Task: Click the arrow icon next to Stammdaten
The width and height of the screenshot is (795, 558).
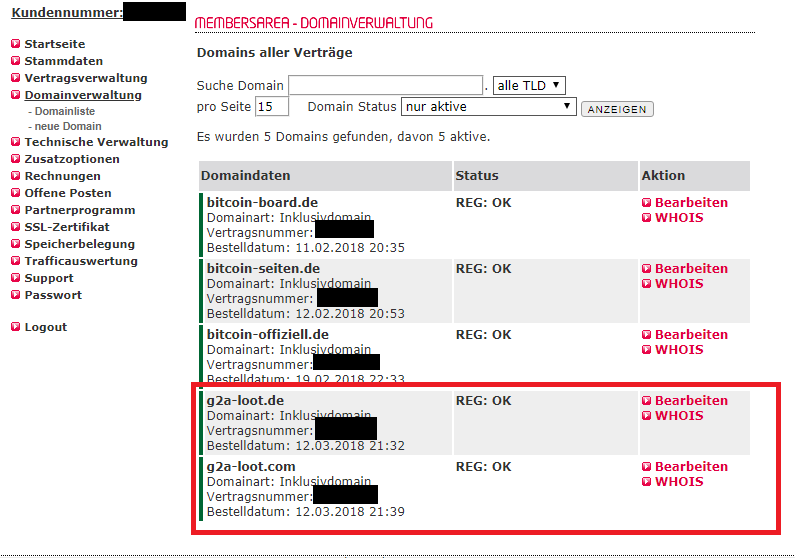Action: 15,62
